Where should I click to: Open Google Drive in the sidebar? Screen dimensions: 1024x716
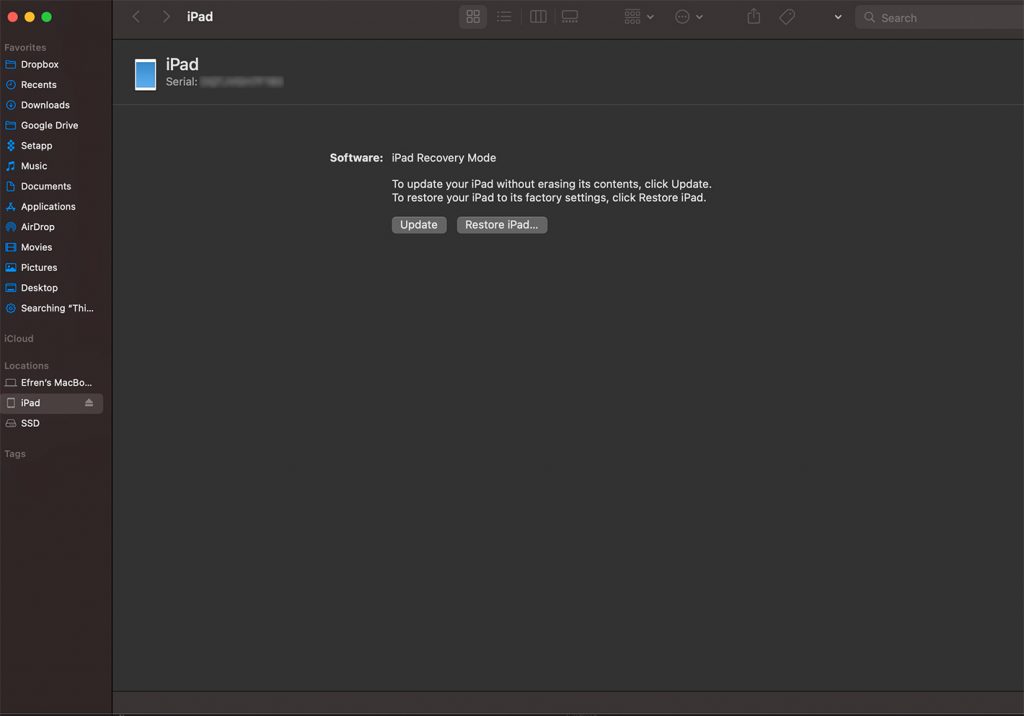pos(52,125)
